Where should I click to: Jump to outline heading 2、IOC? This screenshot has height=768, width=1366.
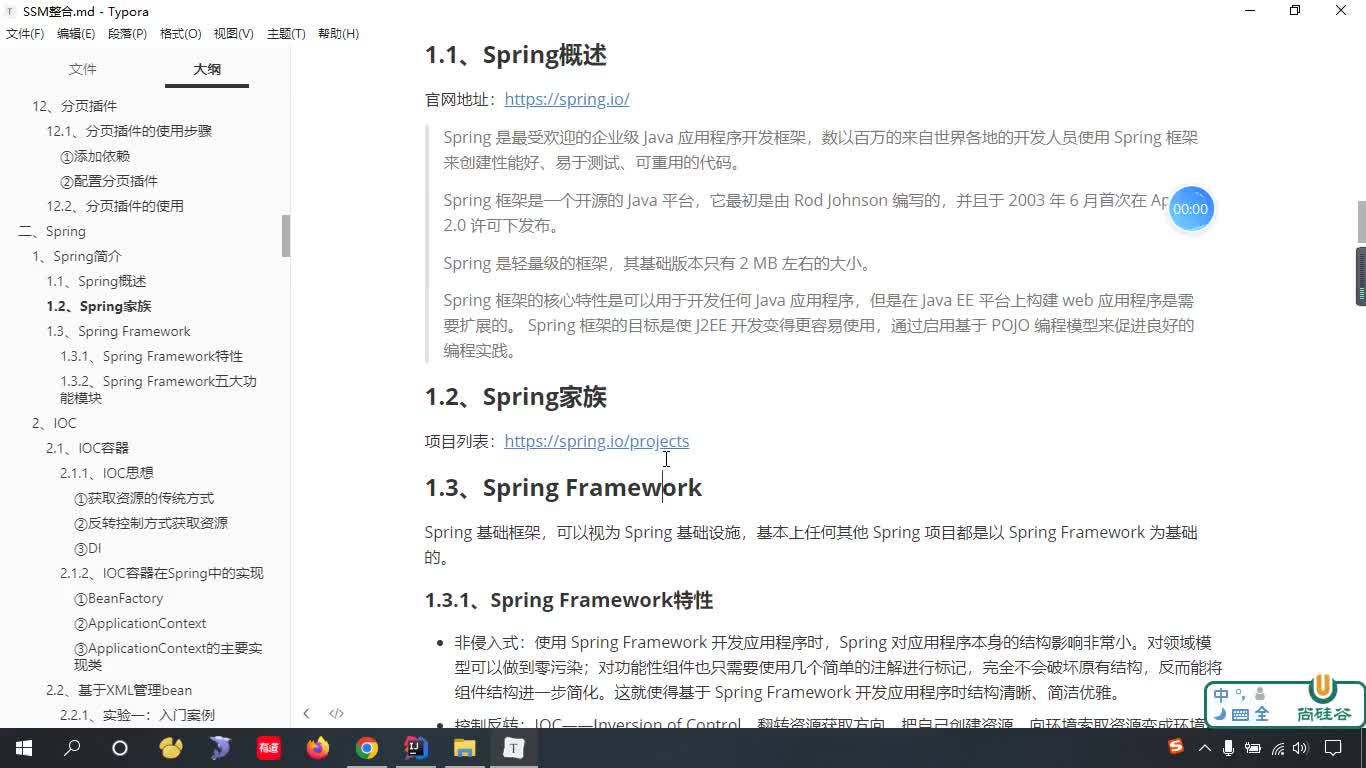point(54,423)
